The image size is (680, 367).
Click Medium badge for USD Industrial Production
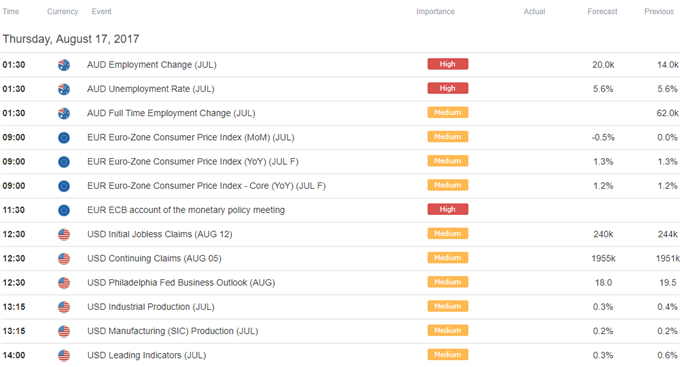(448, 306)
